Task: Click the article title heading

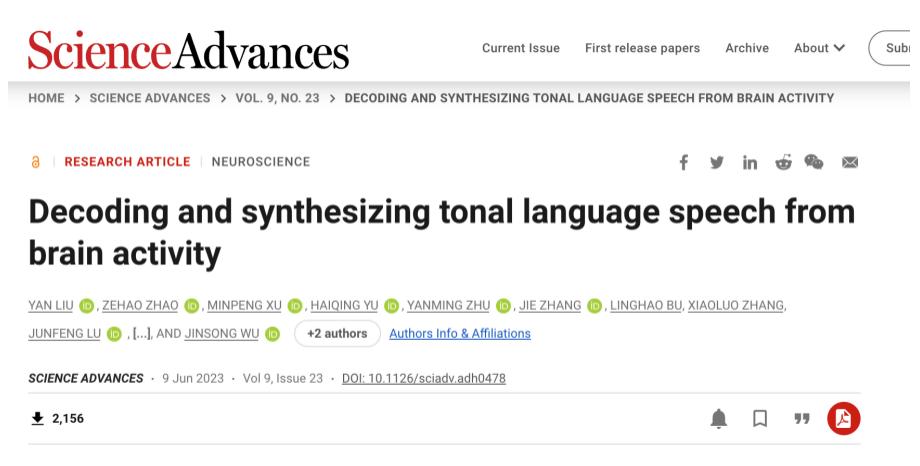Action: pos(442,232)
